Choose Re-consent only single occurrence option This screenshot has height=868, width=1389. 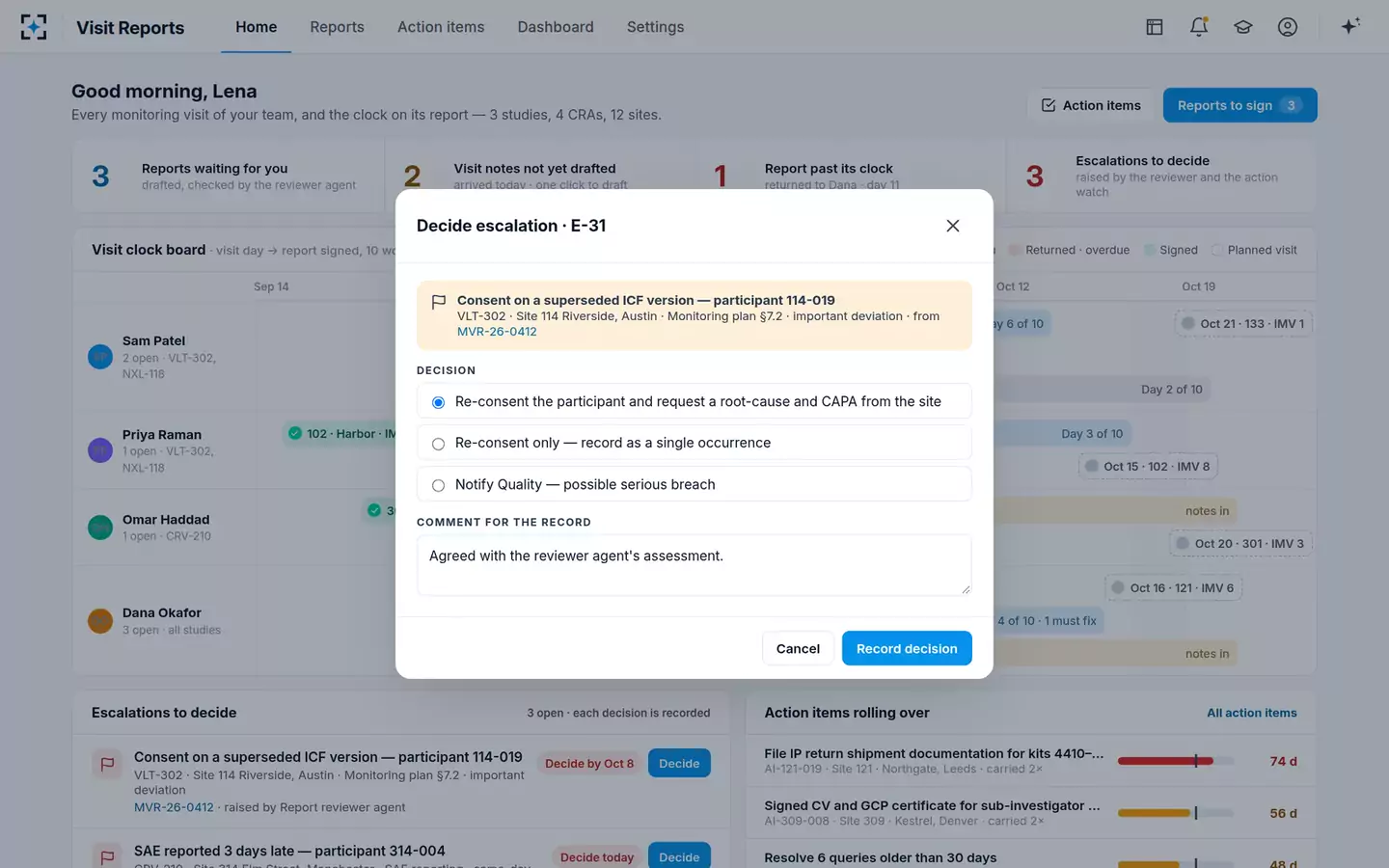(x=694, y=443)
